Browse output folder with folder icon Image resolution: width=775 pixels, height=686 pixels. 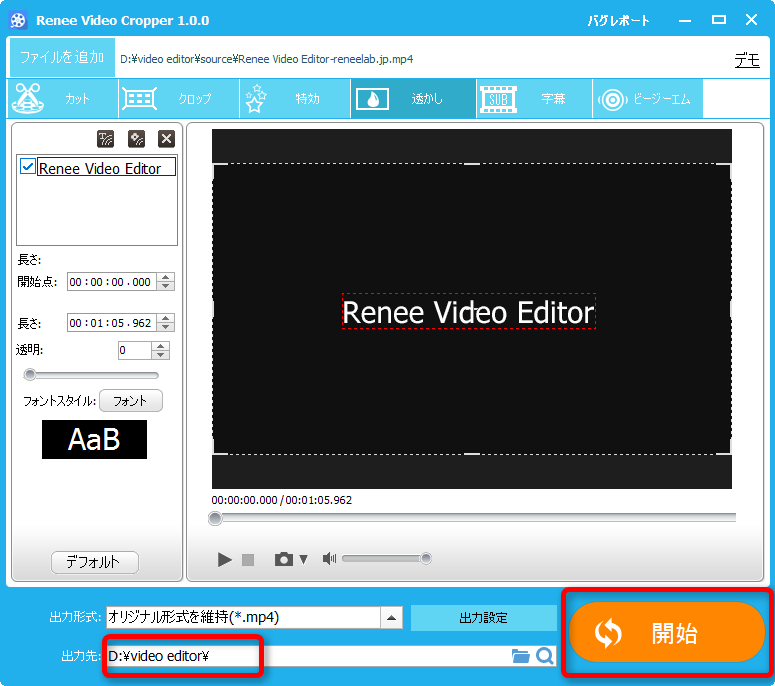(x=520, y=656)
